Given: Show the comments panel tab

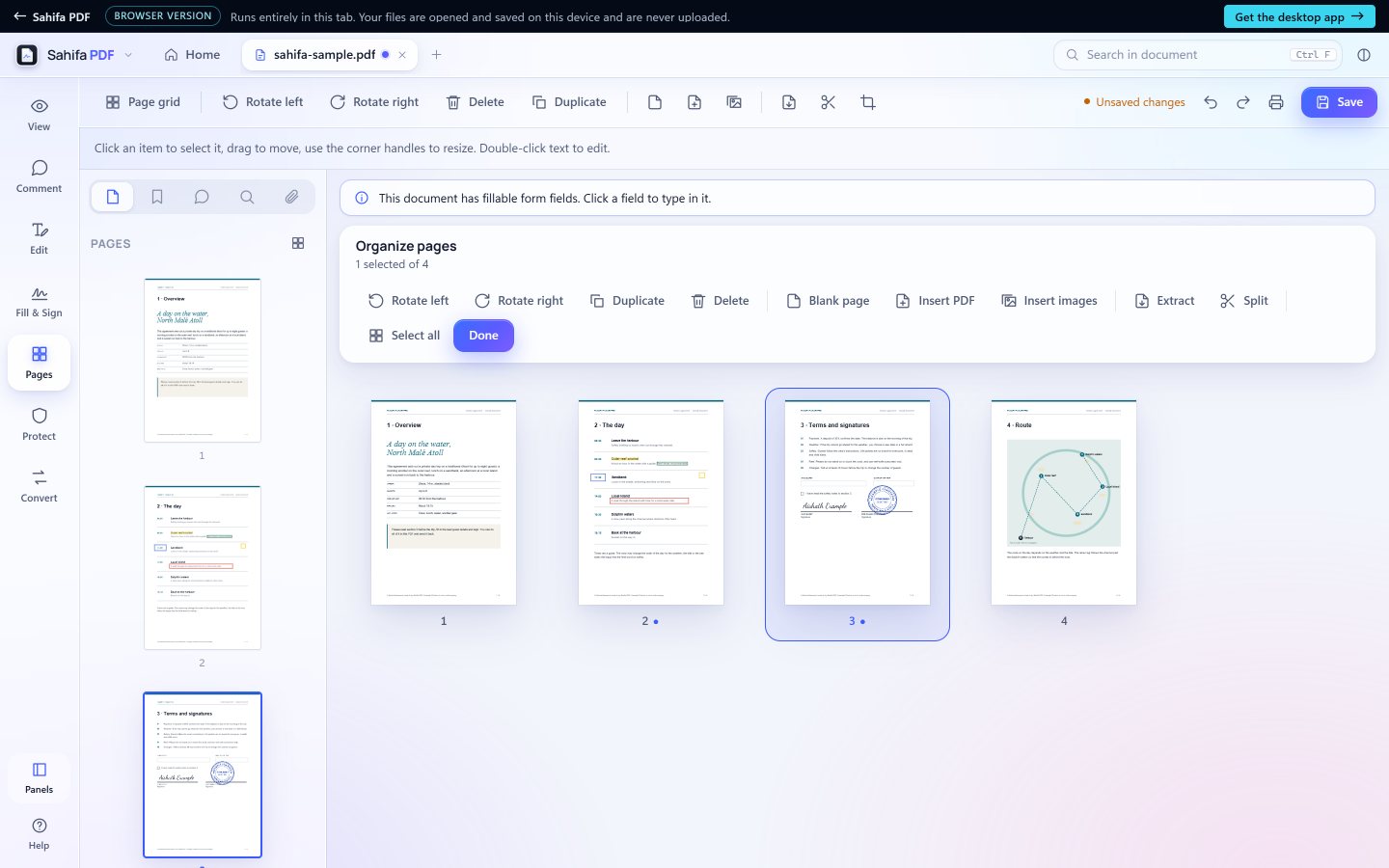Looking at the screenshot, I should (202, 197).
